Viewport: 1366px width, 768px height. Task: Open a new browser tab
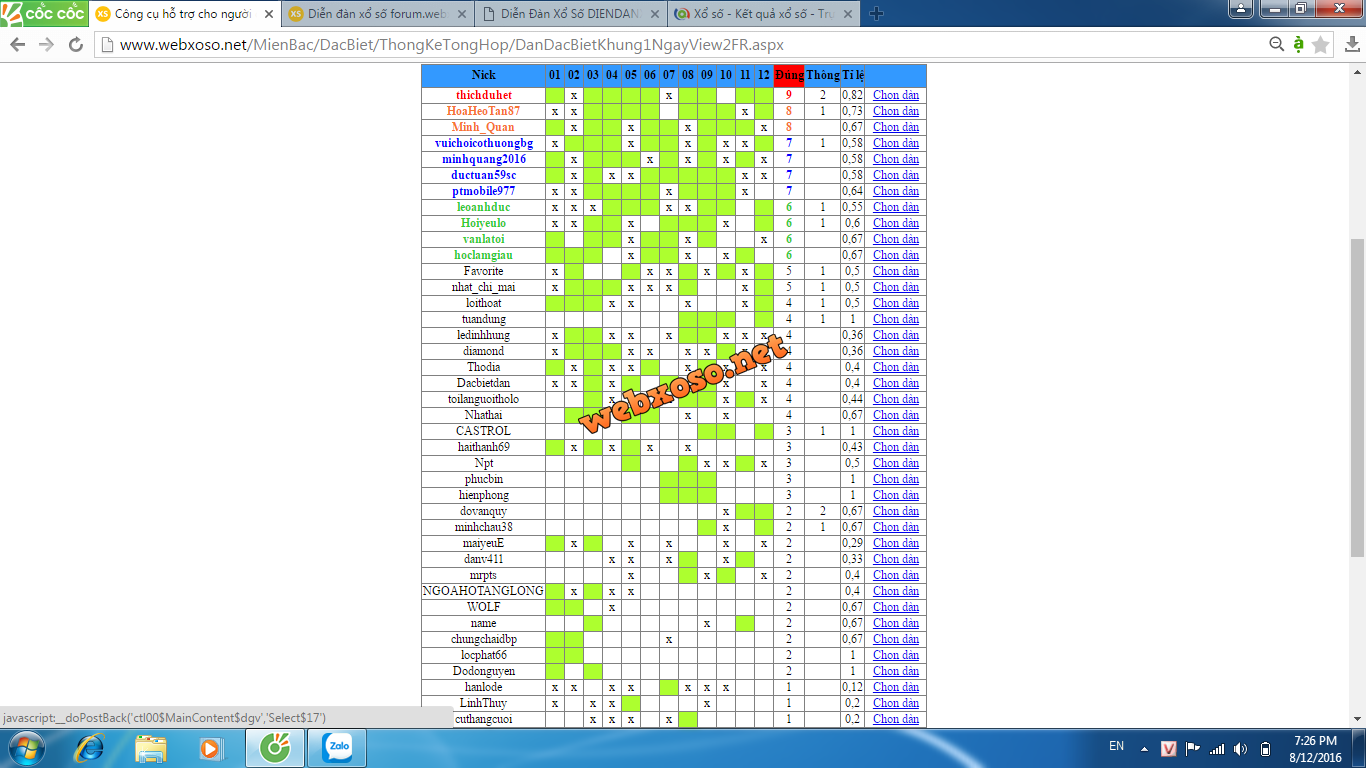point(876,14)
